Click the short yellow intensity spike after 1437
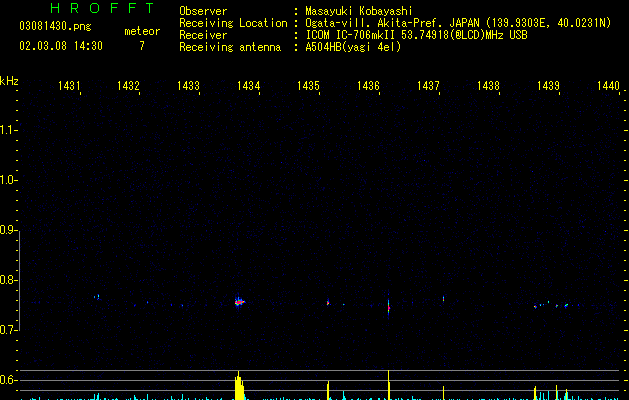629x400 pixels. click(443, 393)
